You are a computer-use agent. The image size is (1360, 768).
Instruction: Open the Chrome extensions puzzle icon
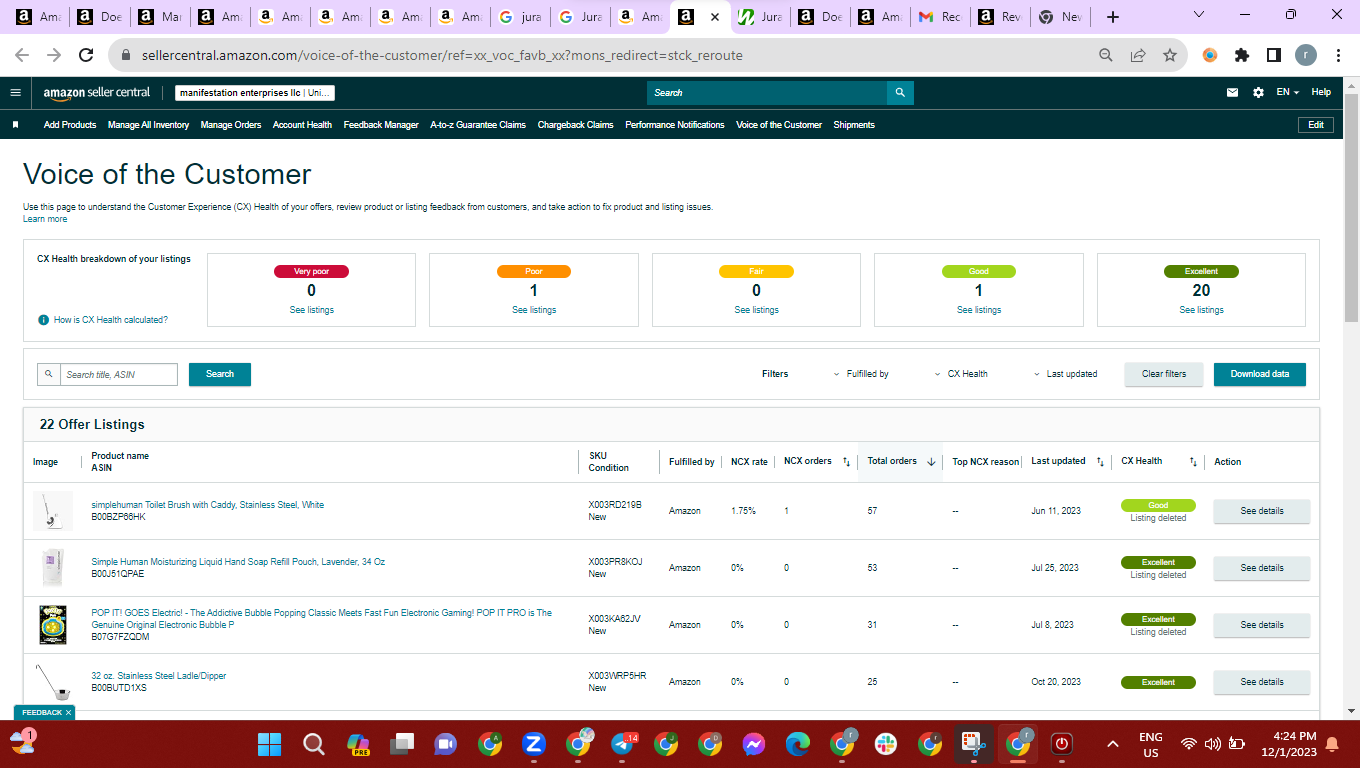click(1242, 55)
